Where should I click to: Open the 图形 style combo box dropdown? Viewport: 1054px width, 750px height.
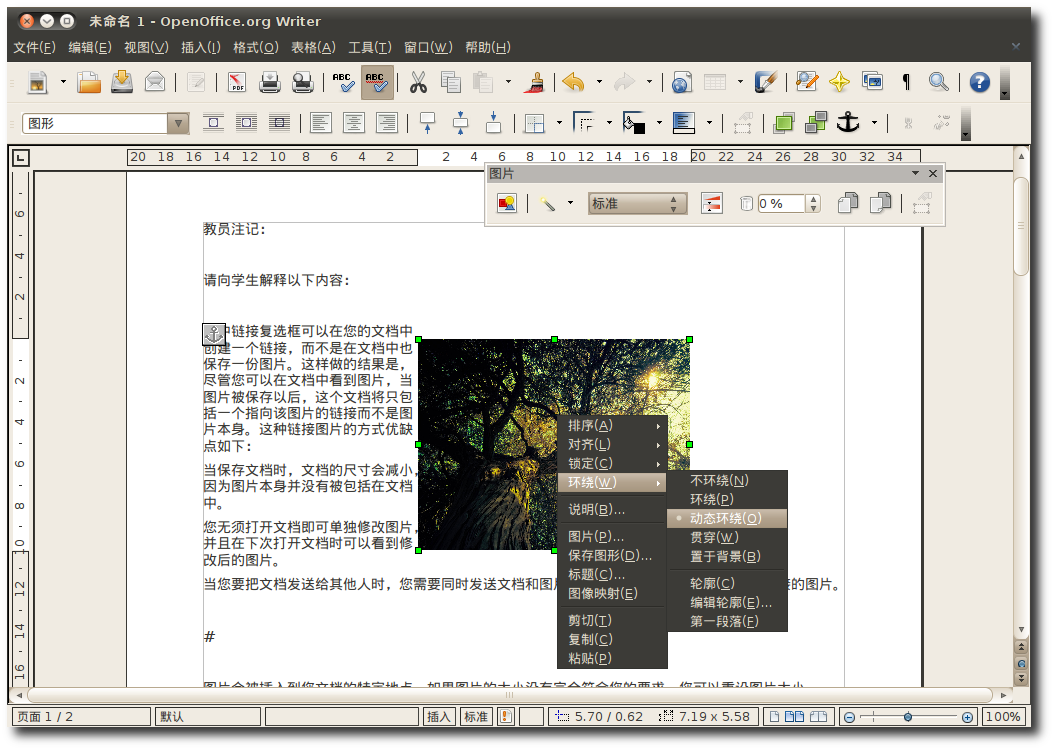tap(178, 123)
